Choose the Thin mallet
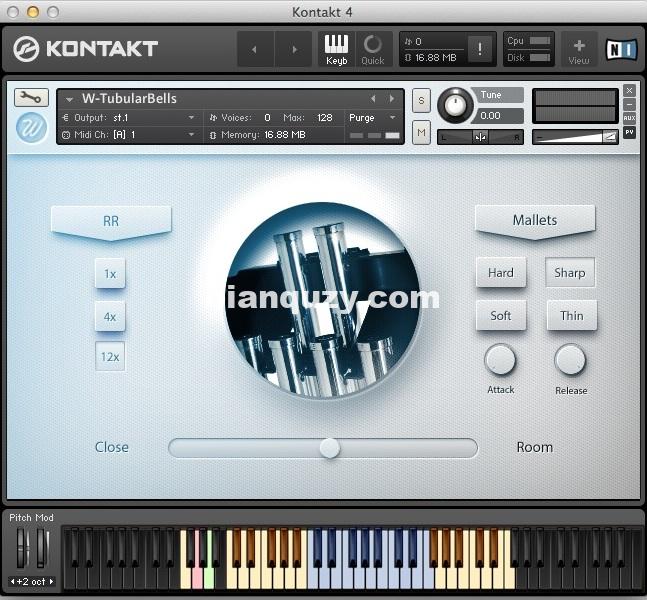 point(571,316)
